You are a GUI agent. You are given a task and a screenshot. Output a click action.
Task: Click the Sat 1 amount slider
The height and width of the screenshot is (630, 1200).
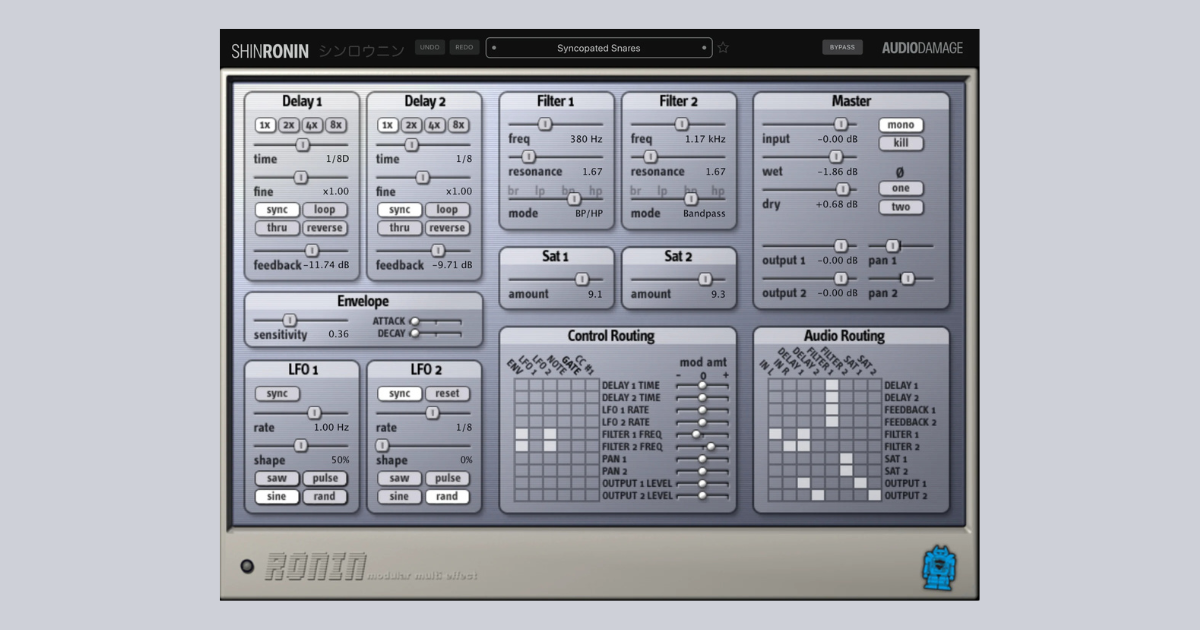(x=556, y=280)
